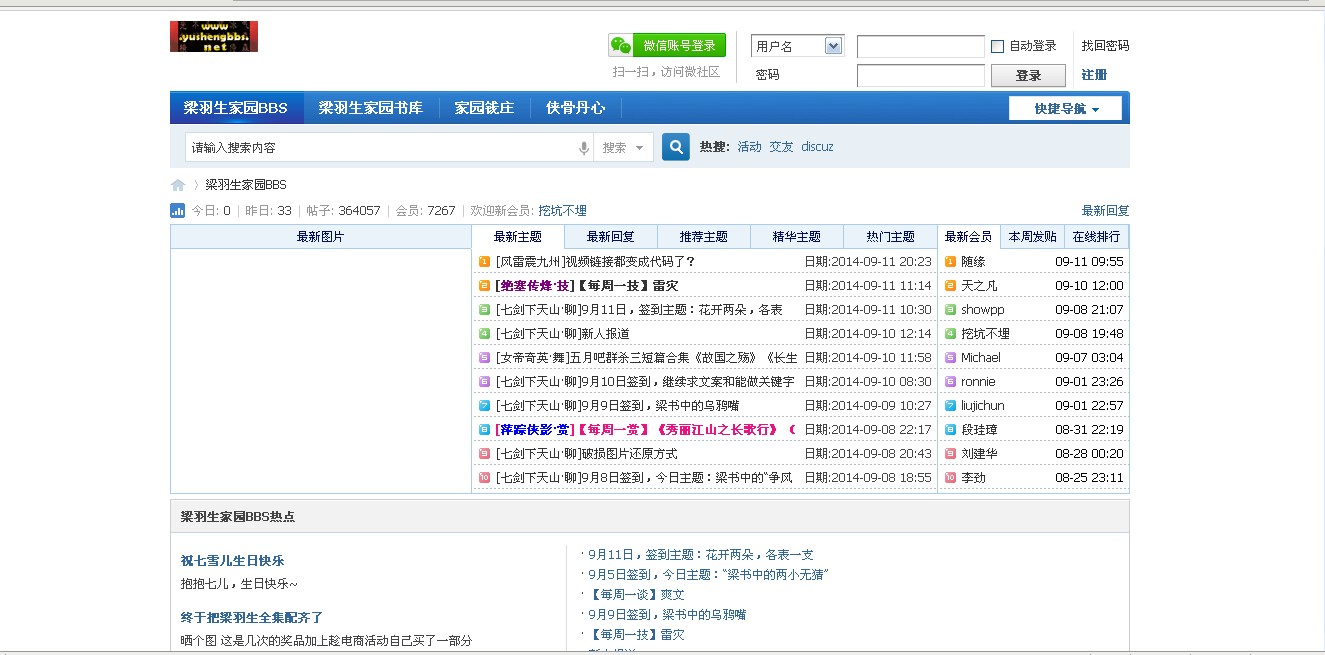The width and height of the screenshot is (1325, 655).
Task: Open the 用户名 login type dropdown
Action: pos(797,46)
